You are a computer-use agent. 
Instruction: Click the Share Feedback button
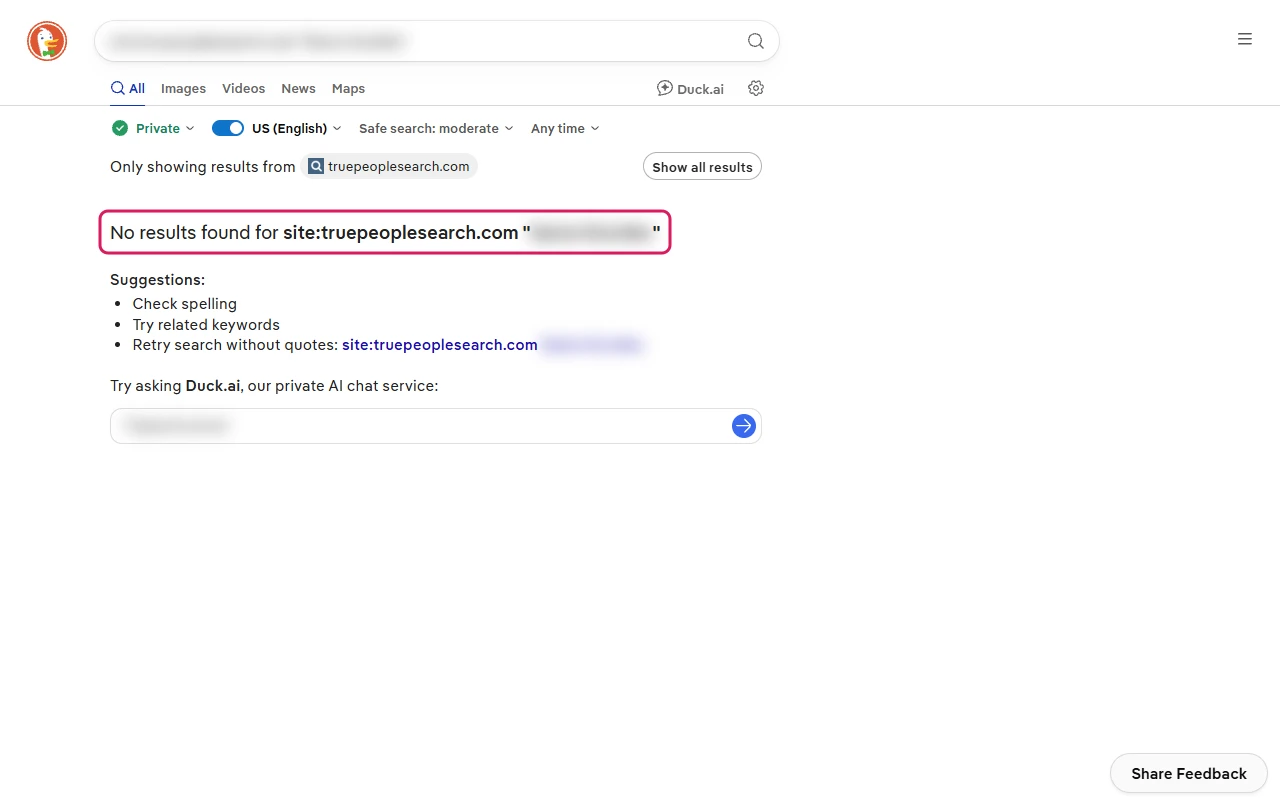click(1189, 773)
